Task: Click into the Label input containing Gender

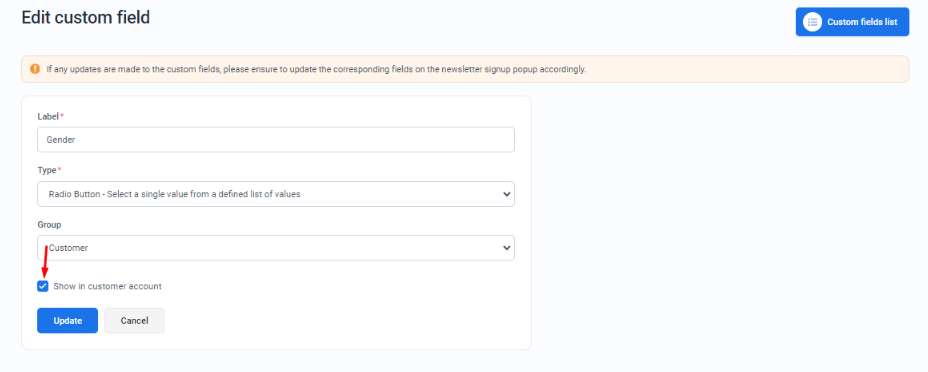Action: click(x=276, y=140)
